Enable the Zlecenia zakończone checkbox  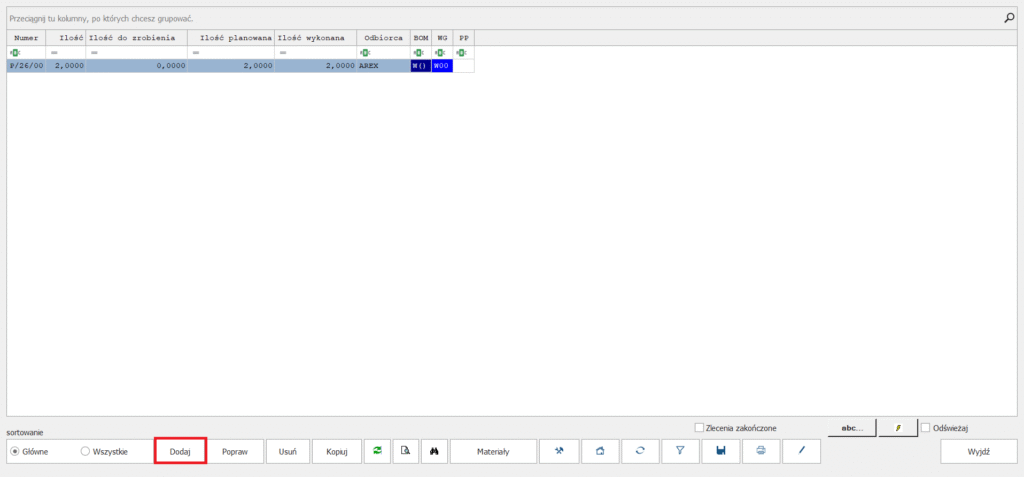click(x=699, y=428)
